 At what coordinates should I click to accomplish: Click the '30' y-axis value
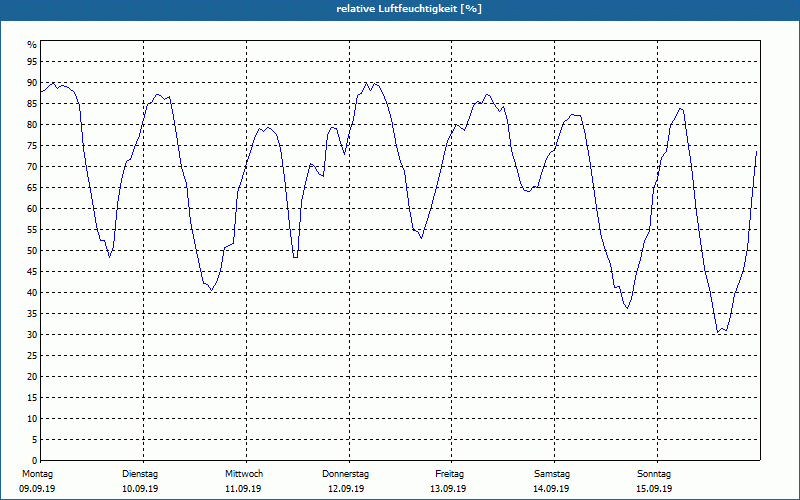coord(32,335)
